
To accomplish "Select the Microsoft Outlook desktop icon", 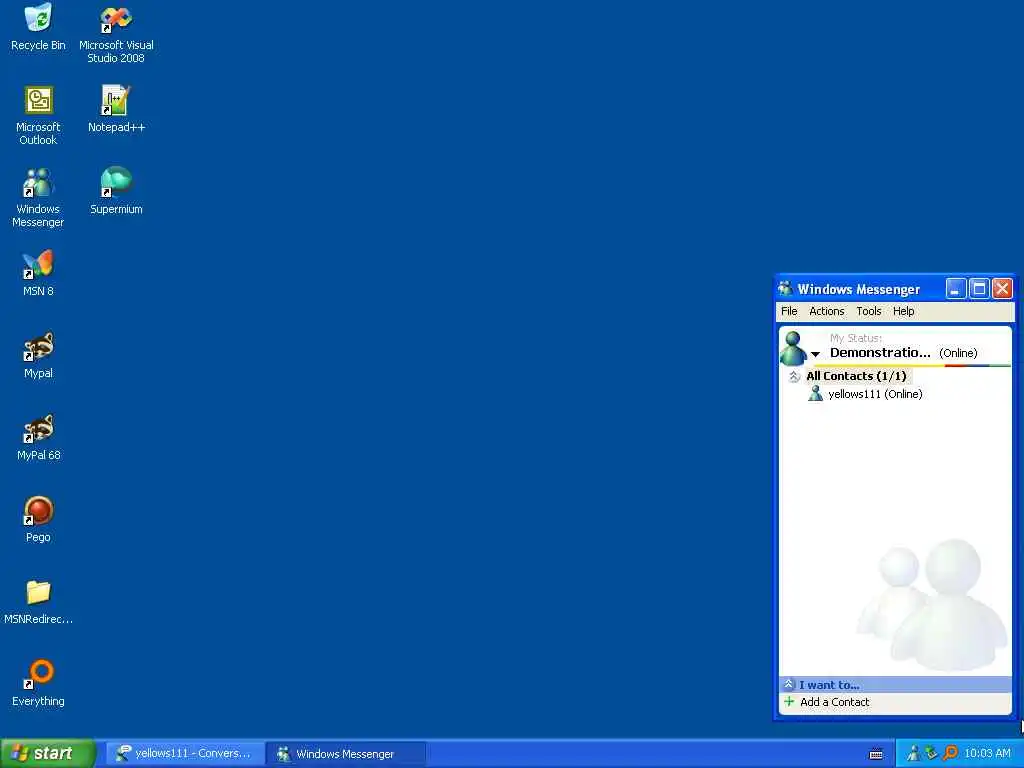I will coord(39,115).
